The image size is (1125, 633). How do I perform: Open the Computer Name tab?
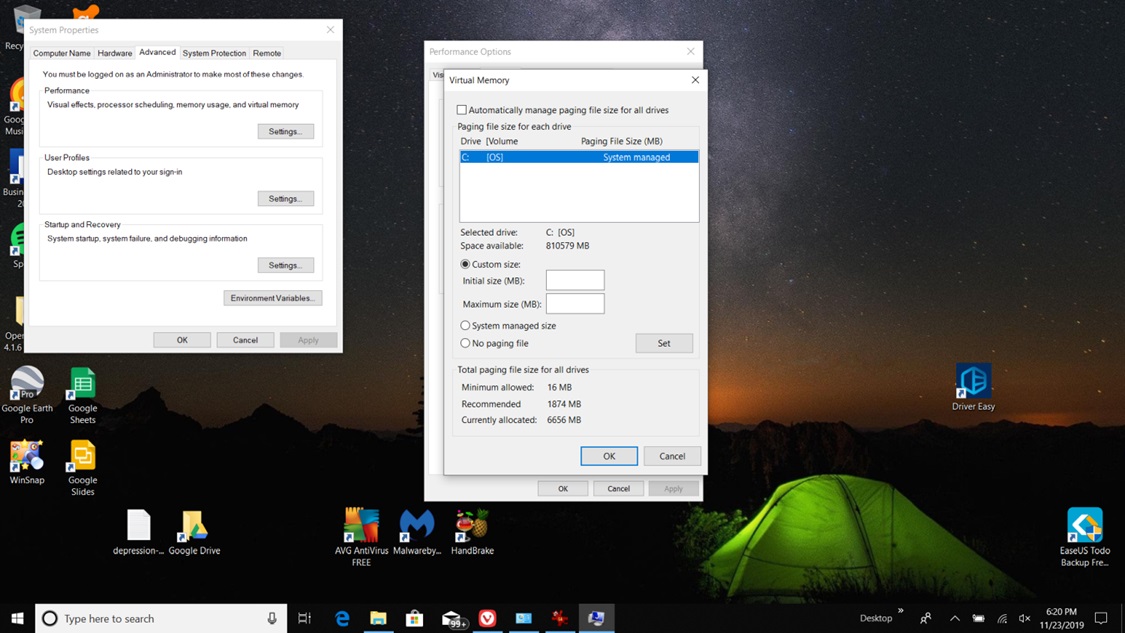[x=61, y=52]
